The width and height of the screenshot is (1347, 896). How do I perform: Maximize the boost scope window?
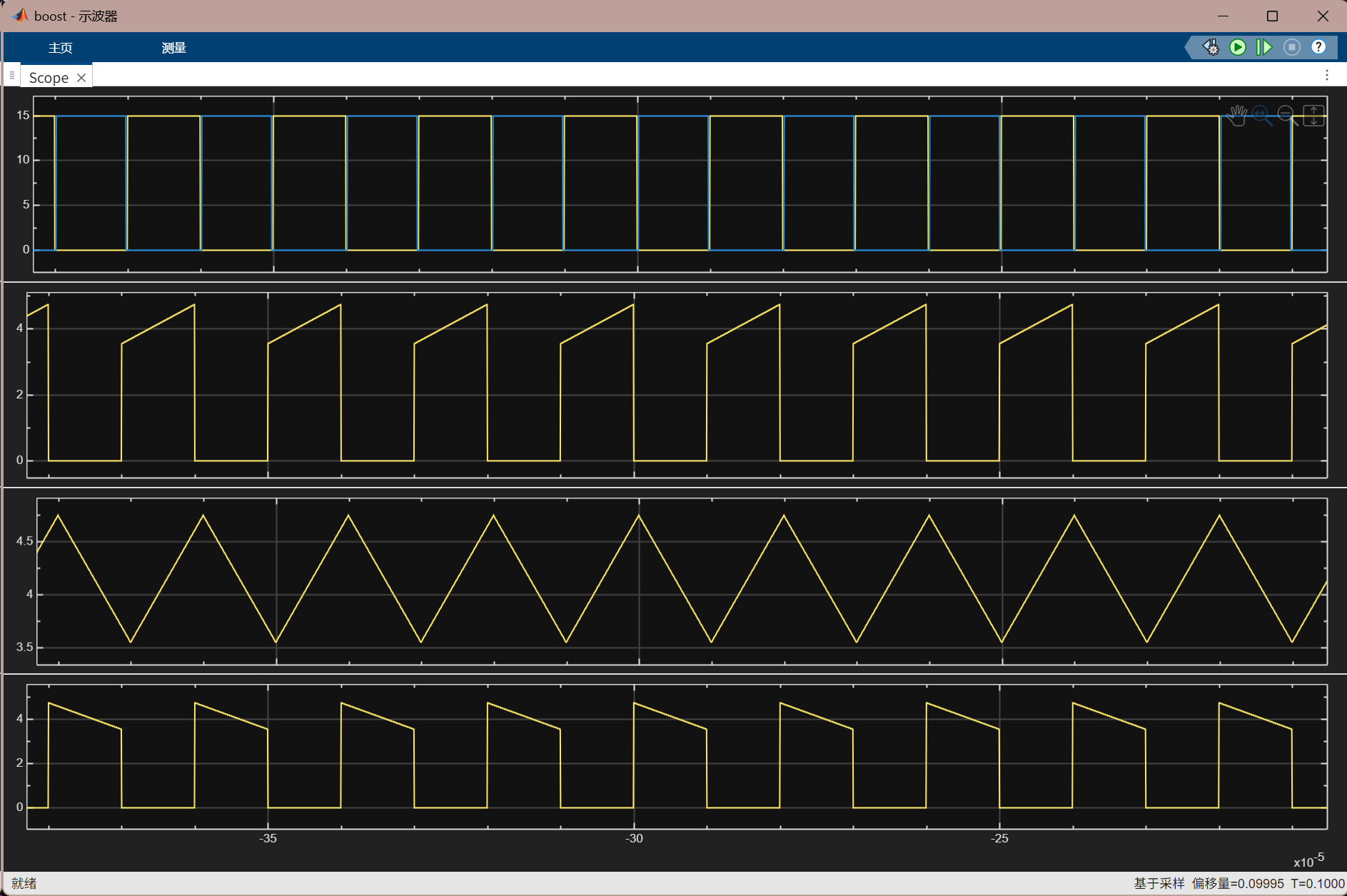click(1272, 16)
